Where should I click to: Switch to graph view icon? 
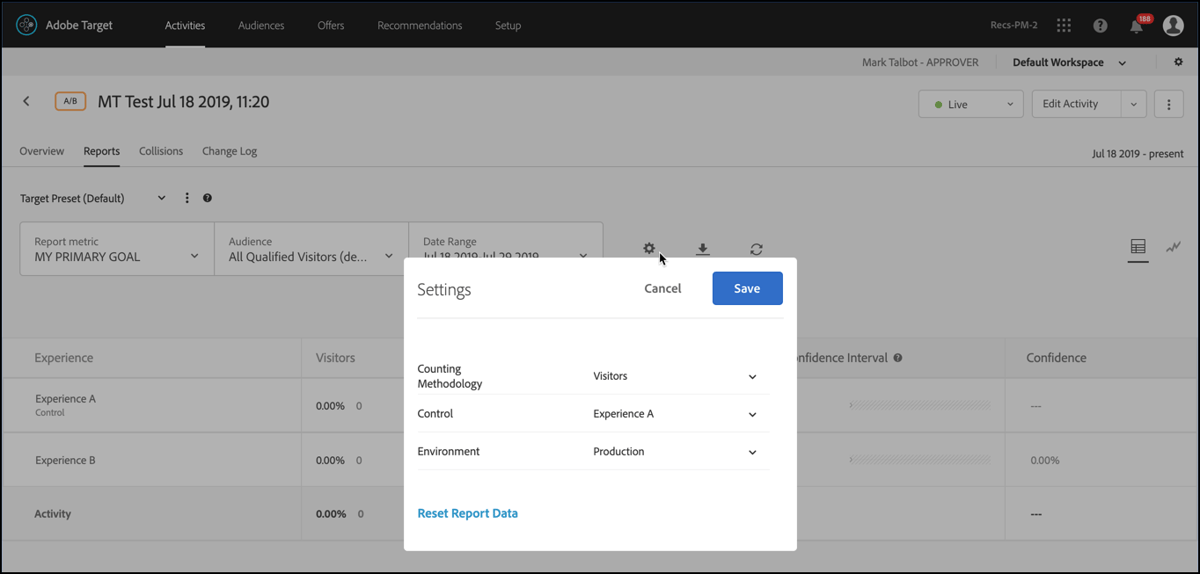1173,247
